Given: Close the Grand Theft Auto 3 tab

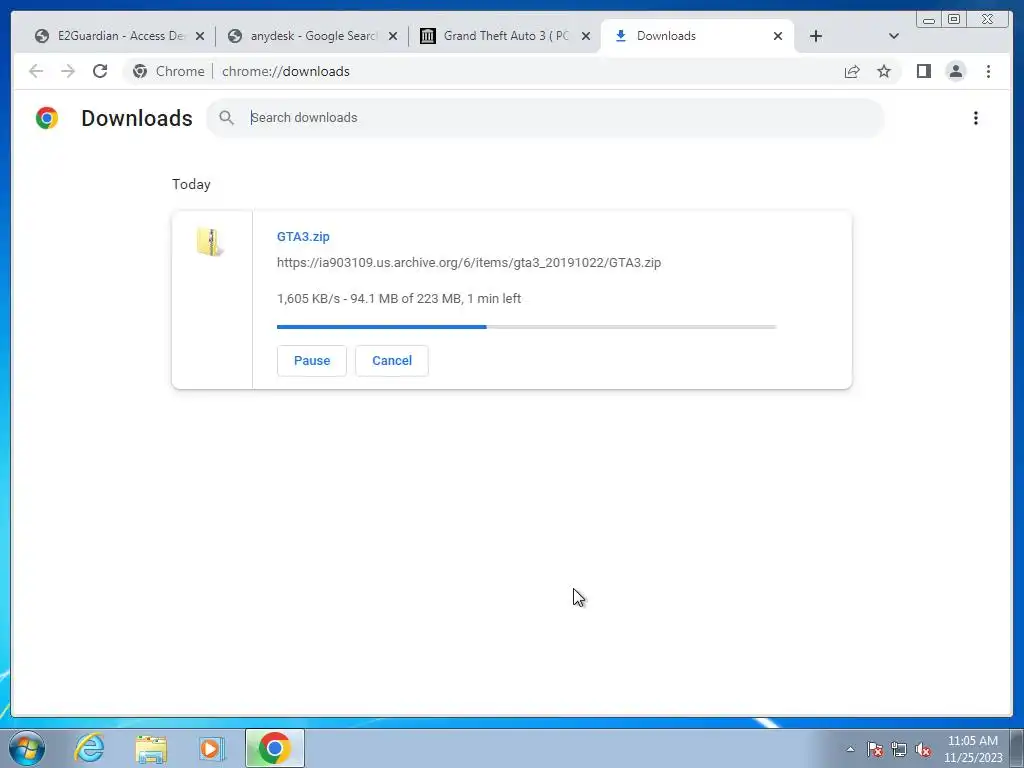Looking at the screenshot, I should coord(586,37).
